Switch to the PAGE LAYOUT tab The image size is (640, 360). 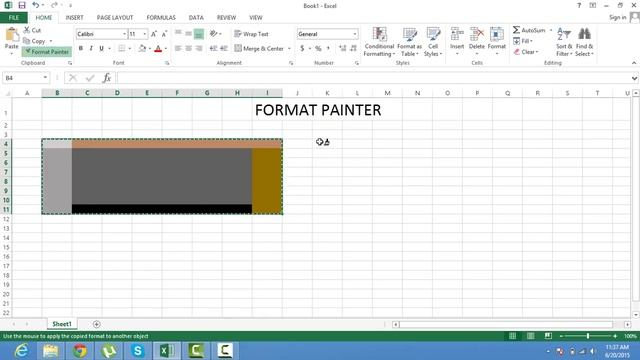[x=115, y=18]
